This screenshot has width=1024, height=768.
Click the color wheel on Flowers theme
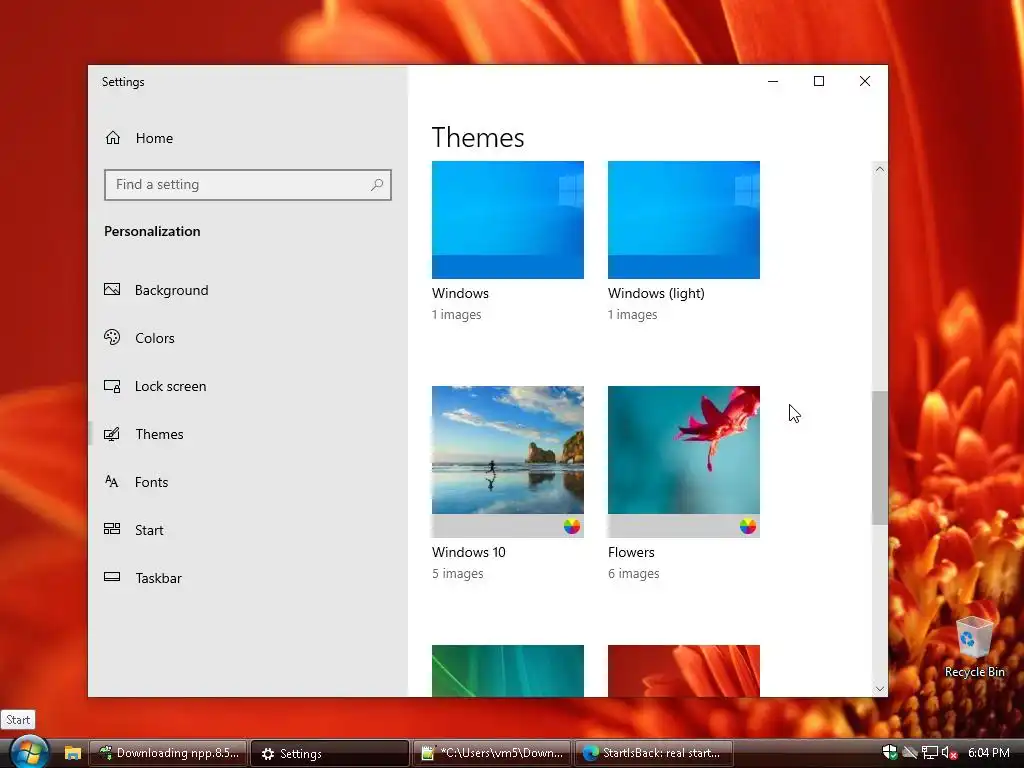tap(748, 526)
